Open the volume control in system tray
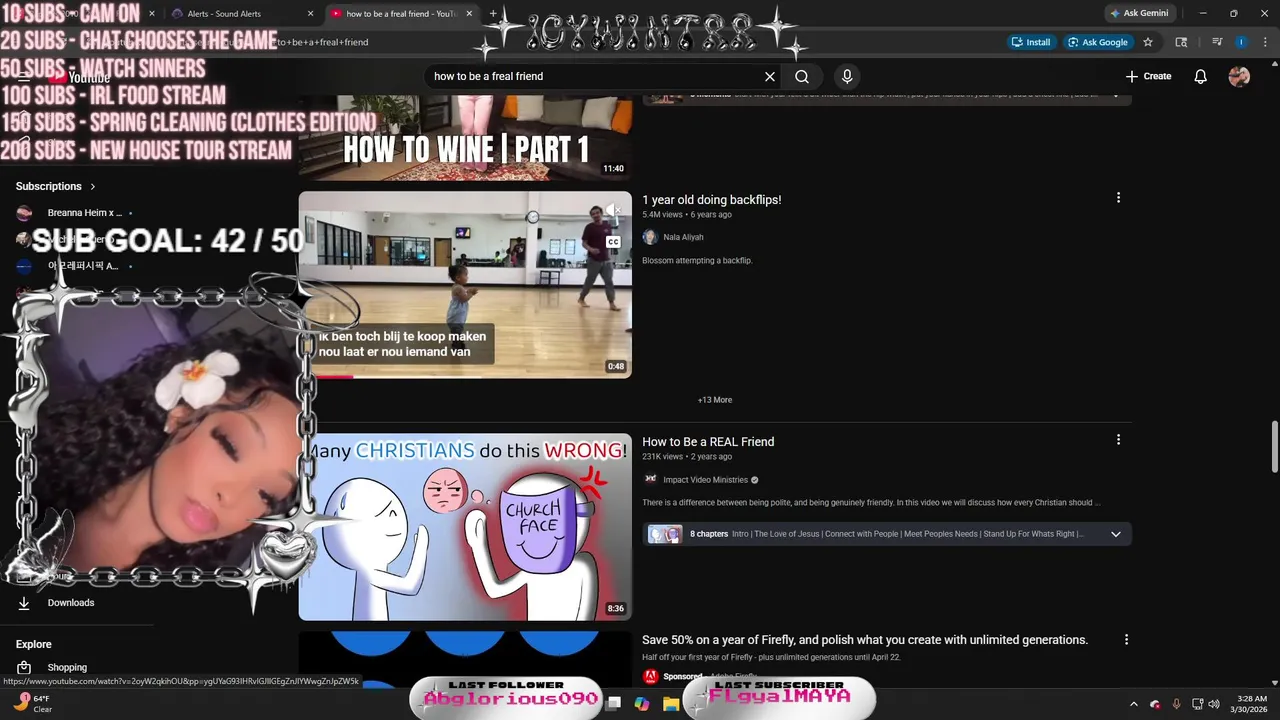1280x720 pixels. coord(1213,704)
